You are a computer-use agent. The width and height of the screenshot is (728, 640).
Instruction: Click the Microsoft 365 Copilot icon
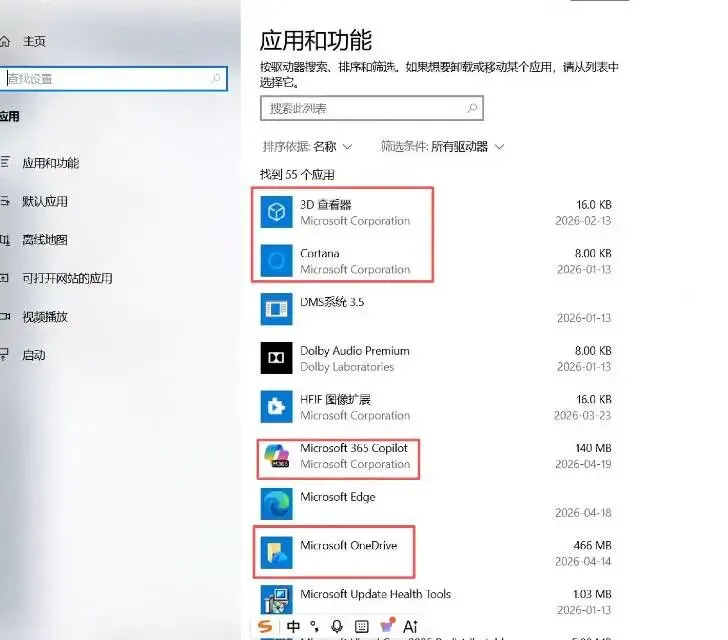click(x=276, y=456)
